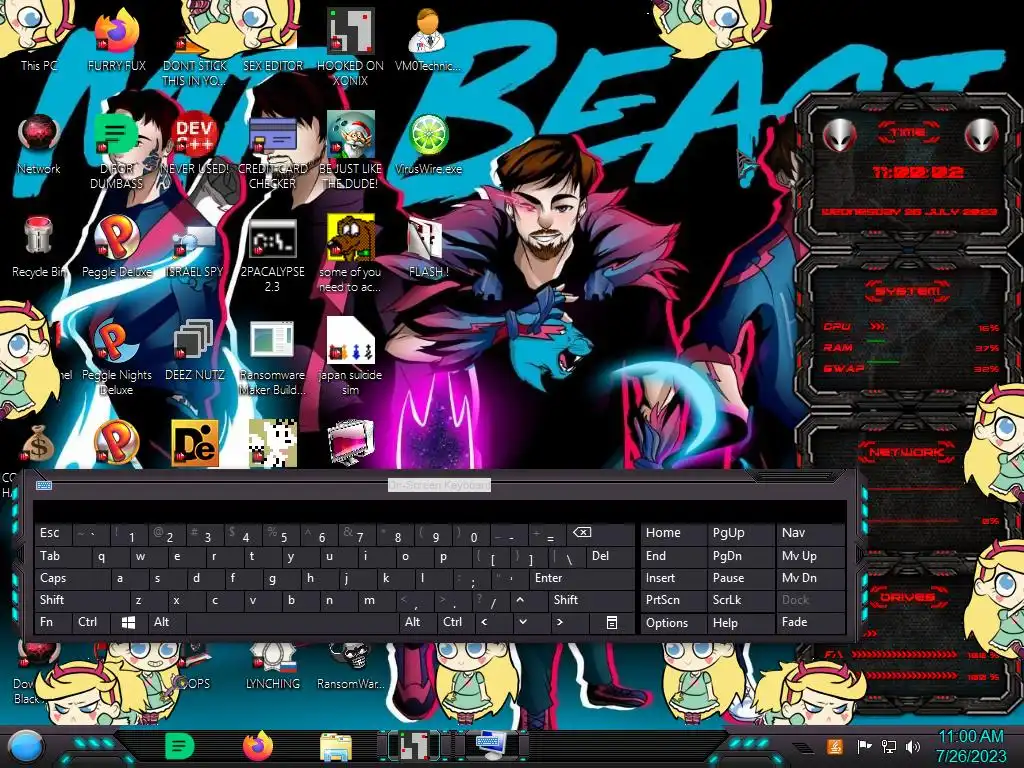1024x768 pixels.
Task: Select the RansomWar skull desktop icon
Action: pyautogui.click(x=350, y=666)
